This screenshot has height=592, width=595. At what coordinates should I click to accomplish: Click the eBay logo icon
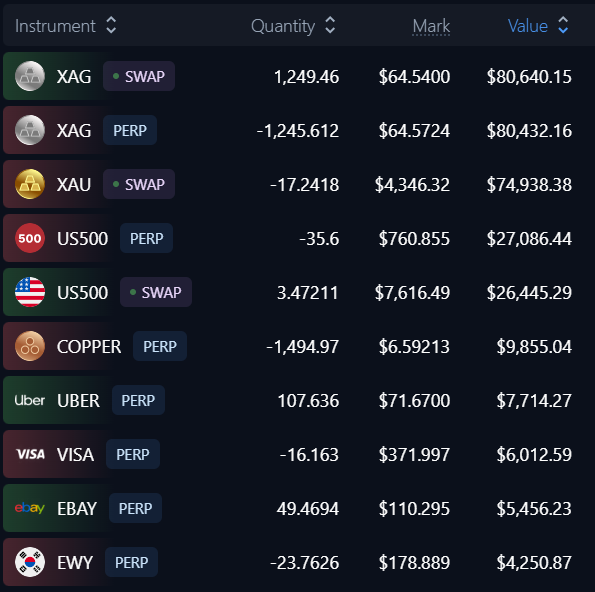30,508
